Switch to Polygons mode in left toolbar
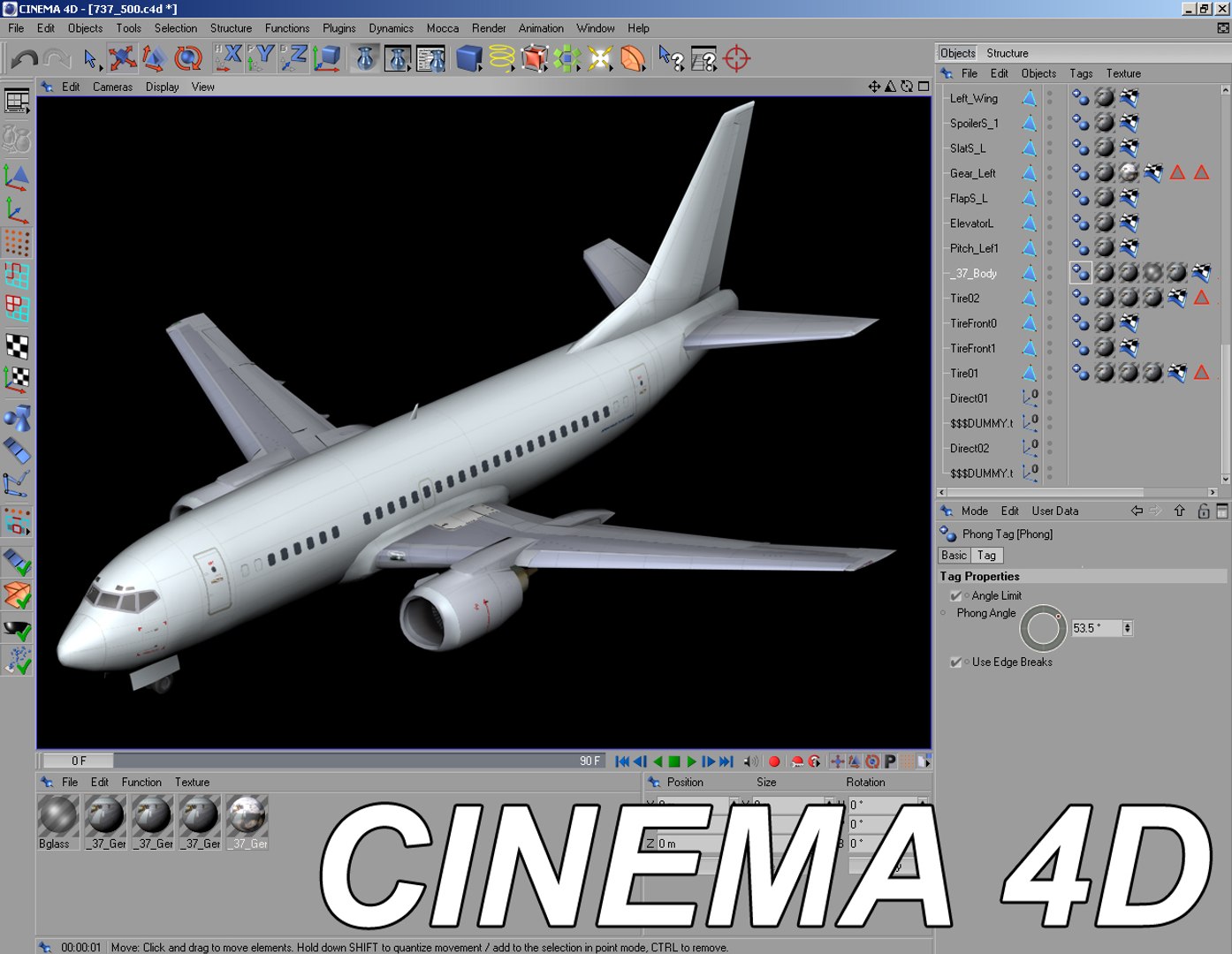The width and height of the screenshot is (1232, 954). pyautogui.click(x=17, y=309)
